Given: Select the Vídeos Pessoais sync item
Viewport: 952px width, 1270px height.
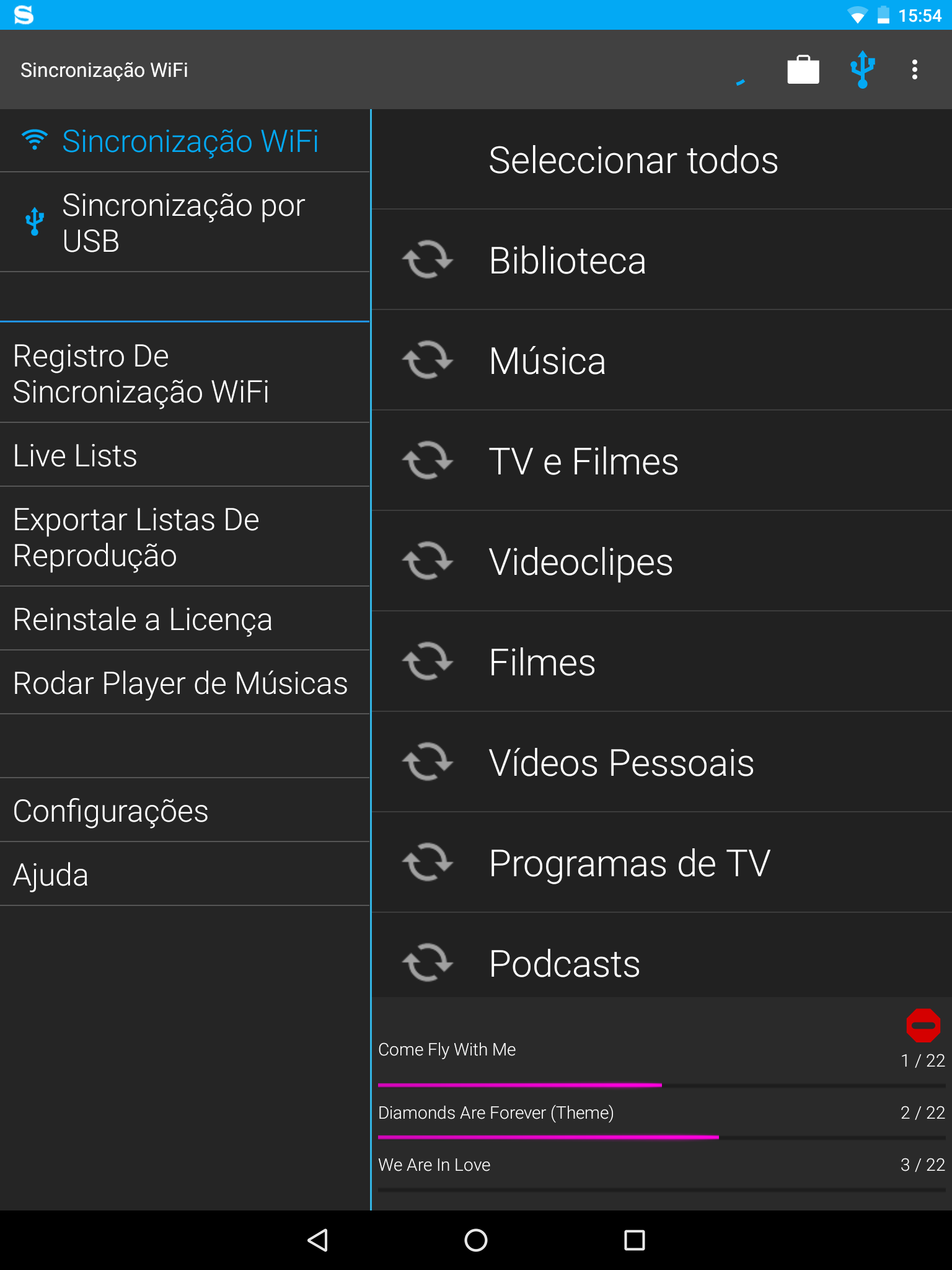Looking at the screenshot, I should pos(662,762).
